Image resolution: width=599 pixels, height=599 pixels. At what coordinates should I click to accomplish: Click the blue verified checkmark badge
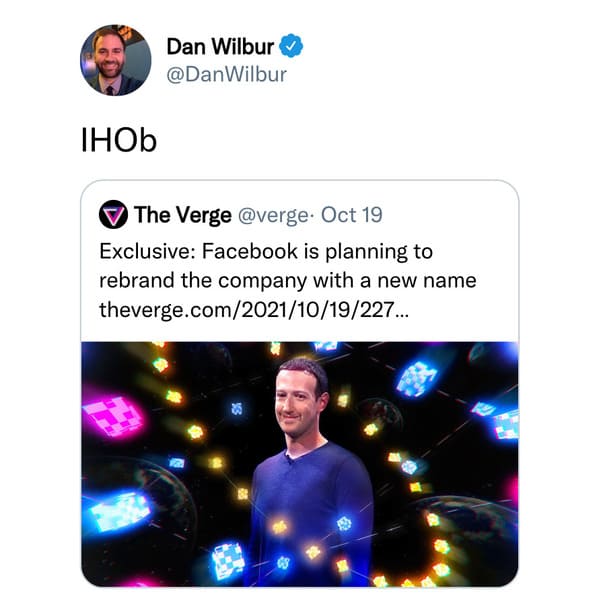click(x=291, y=46)
